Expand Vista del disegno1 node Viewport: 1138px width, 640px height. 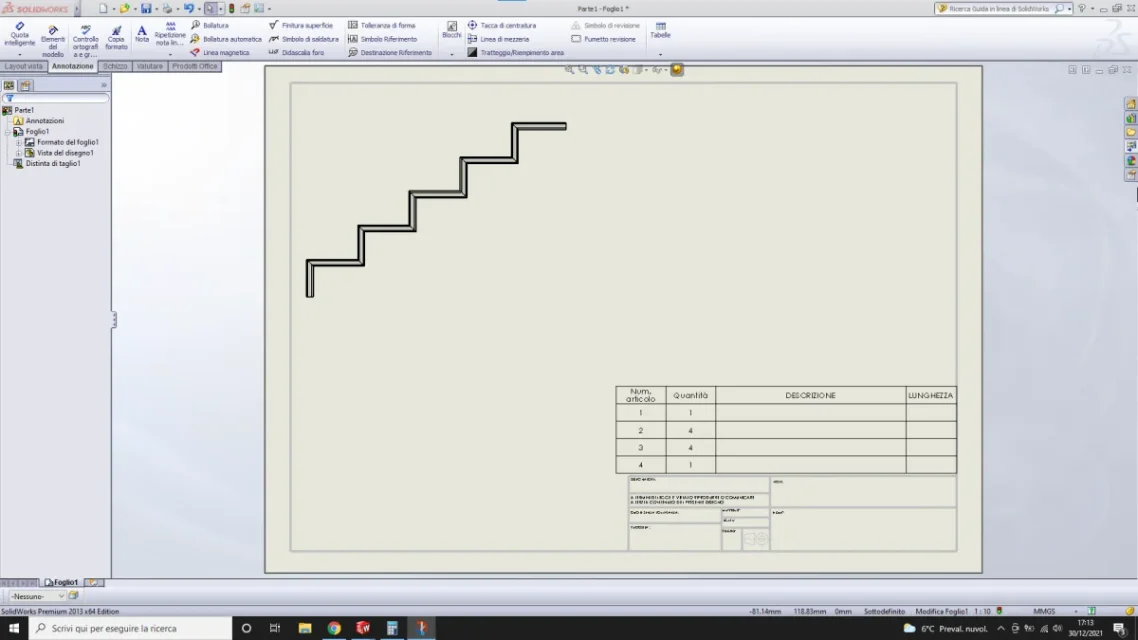coord(19,153)
